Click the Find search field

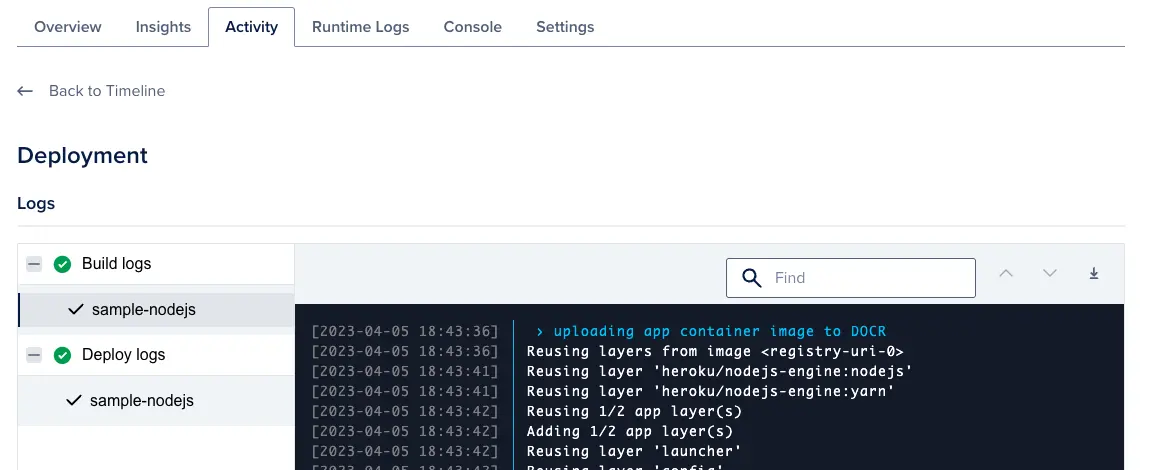851,278
